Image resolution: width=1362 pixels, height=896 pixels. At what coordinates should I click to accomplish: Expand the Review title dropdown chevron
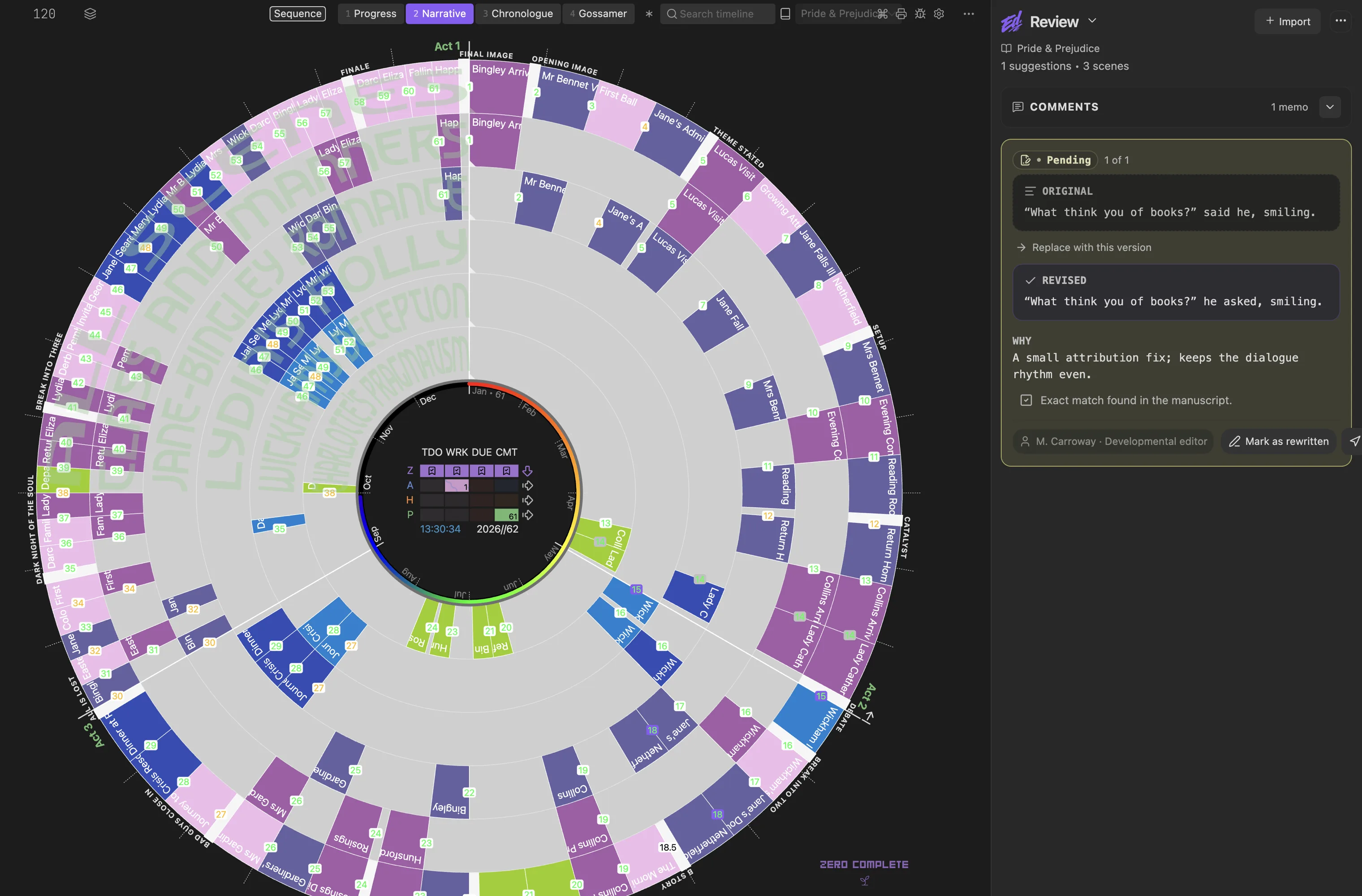pyautogui.click(x=1092, y=21)
